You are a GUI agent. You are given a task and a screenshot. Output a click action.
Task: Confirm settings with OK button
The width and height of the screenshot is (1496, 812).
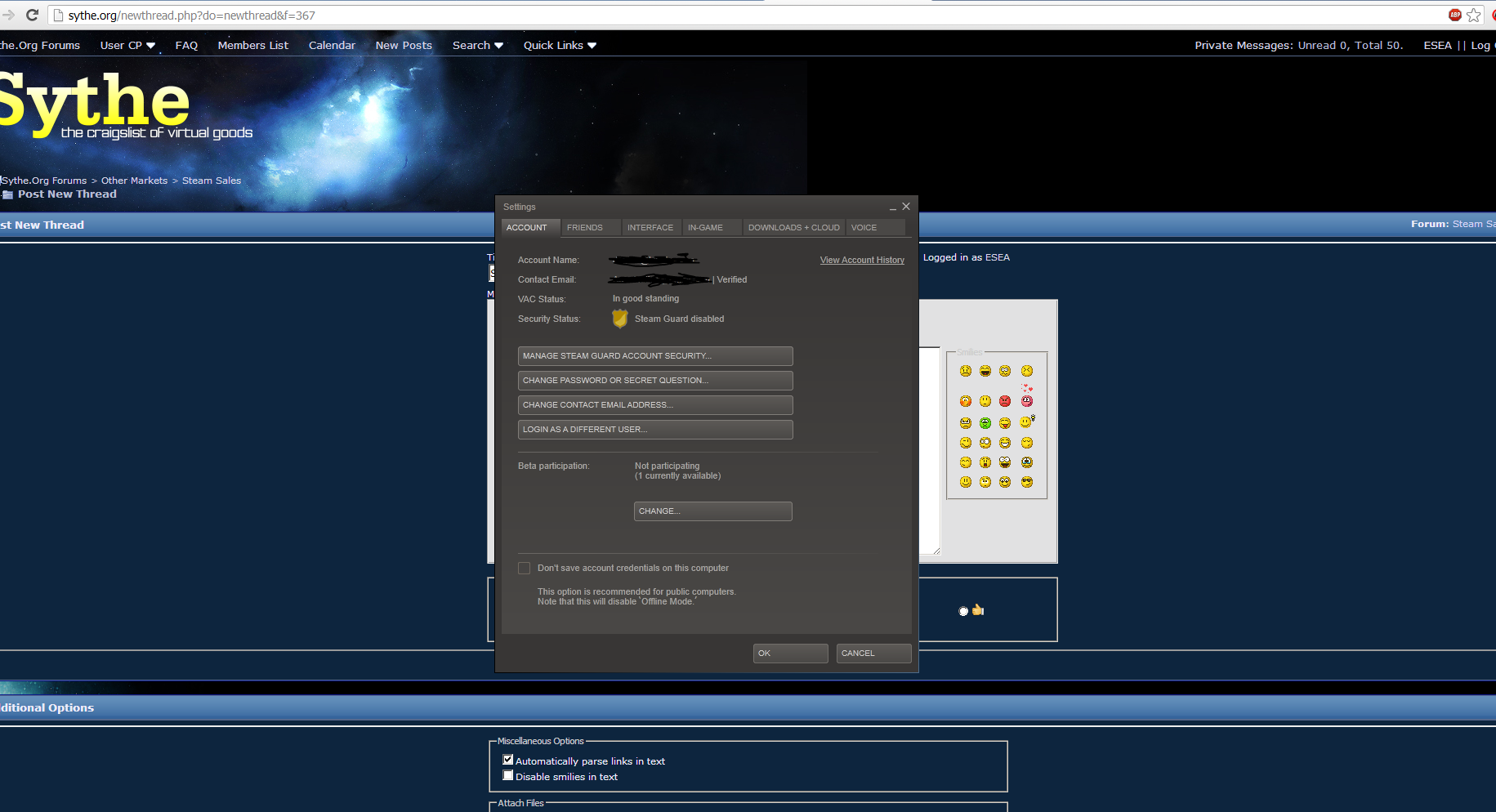pos(791,654)
